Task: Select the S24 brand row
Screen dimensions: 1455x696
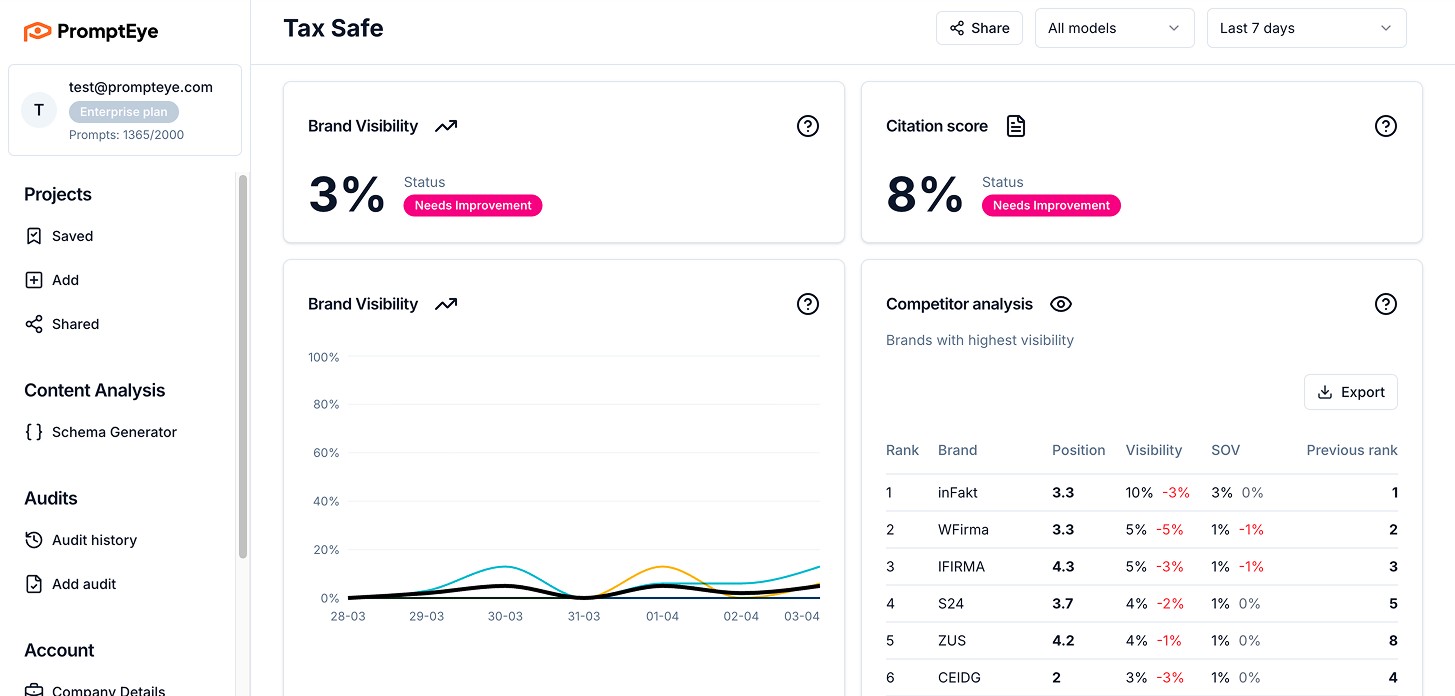Action: (1142, 603)
